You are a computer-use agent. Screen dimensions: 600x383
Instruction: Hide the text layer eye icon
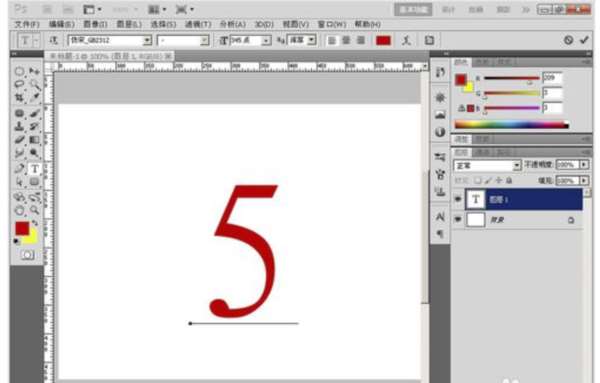458,199
